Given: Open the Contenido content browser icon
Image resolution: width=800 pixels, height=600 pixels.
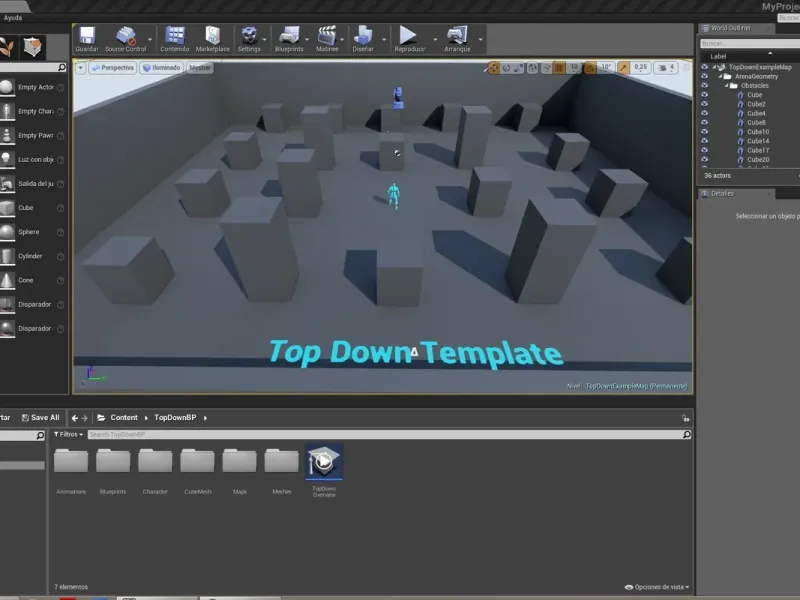Looking at the screenshot, I should [174, 39].
